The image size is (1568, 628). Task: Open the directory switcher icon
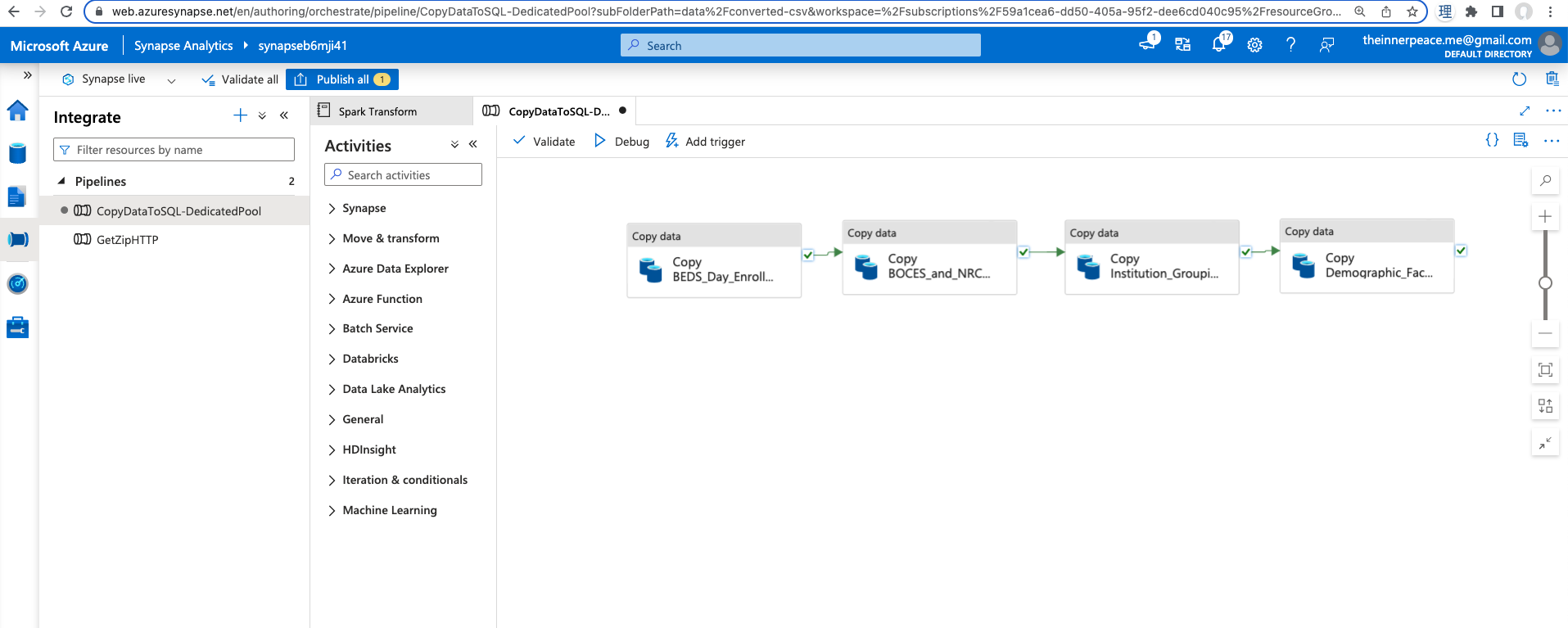(x=1182, y=45)
